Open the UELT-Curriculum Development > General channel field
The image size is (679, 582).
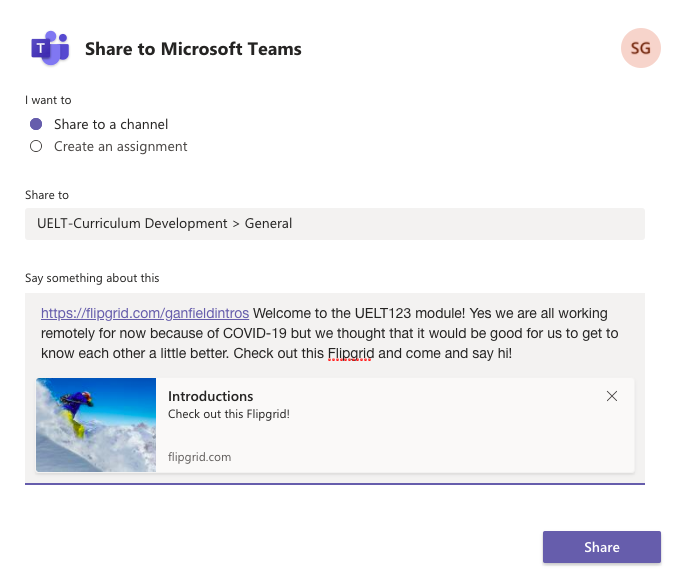point(334,224)
